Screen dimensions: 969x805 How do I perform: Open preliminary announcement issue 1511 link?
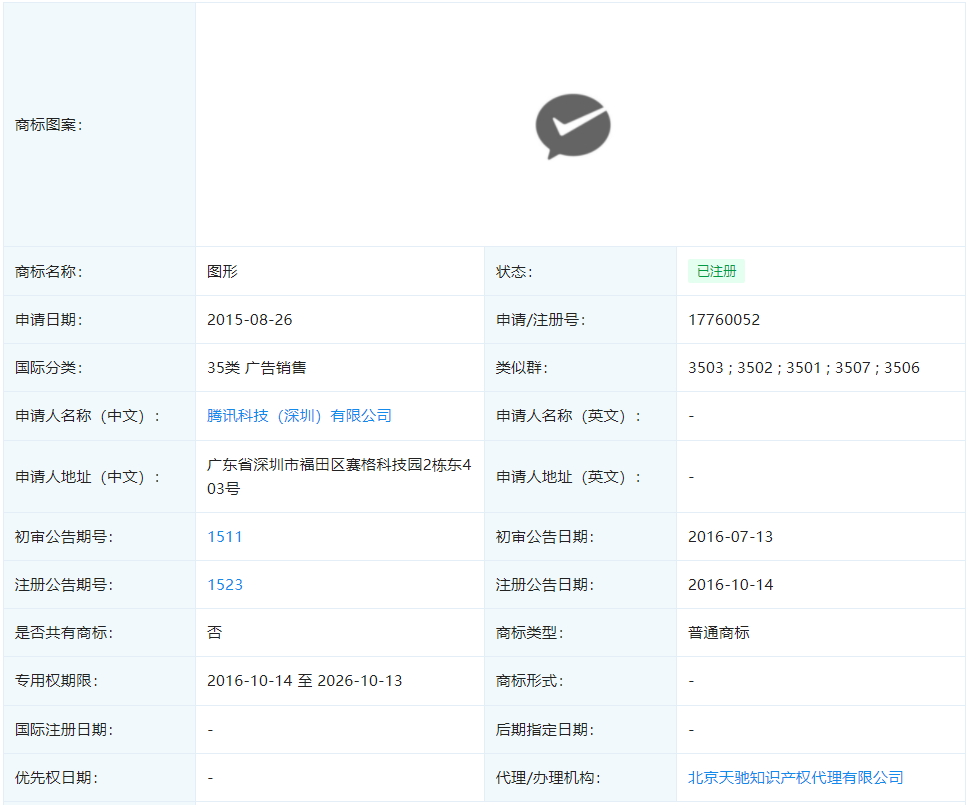[x=225, y=537]
